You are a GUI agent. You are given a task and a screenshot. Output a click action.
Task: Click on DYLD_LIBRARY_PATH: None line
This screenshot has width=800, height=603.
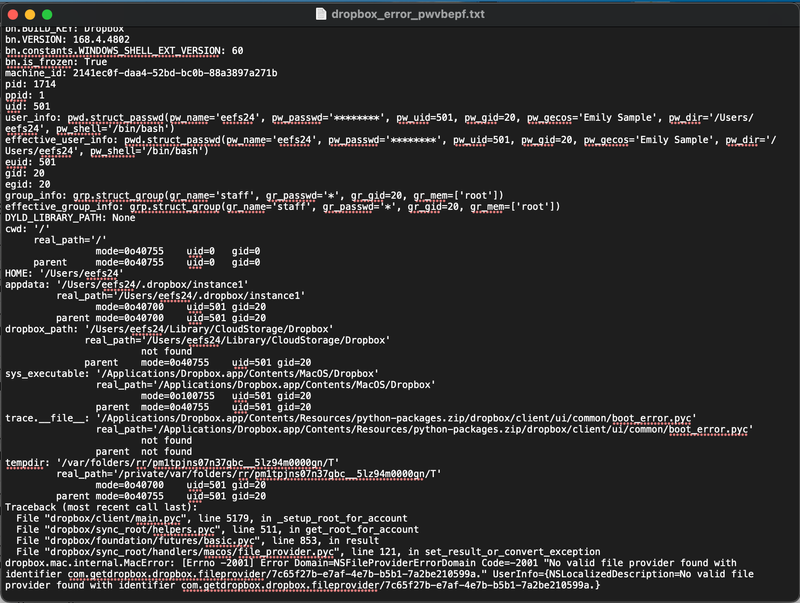click(70, 217)
